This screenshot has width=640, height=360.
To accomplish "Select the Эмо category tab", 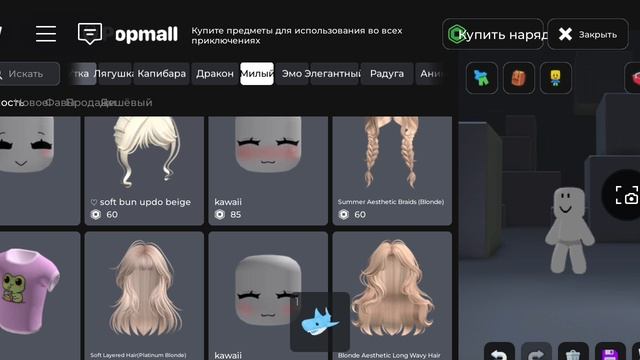I will point(292,74).
